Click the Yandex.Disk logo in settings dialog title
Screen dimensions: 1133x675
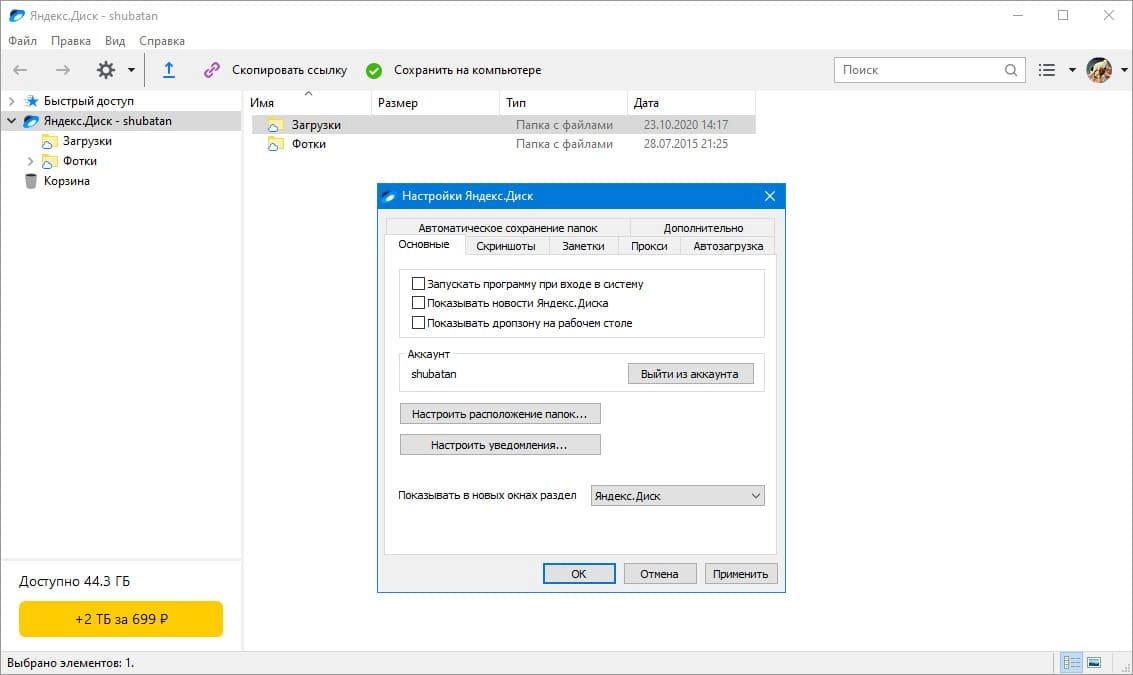pos(389,196)
